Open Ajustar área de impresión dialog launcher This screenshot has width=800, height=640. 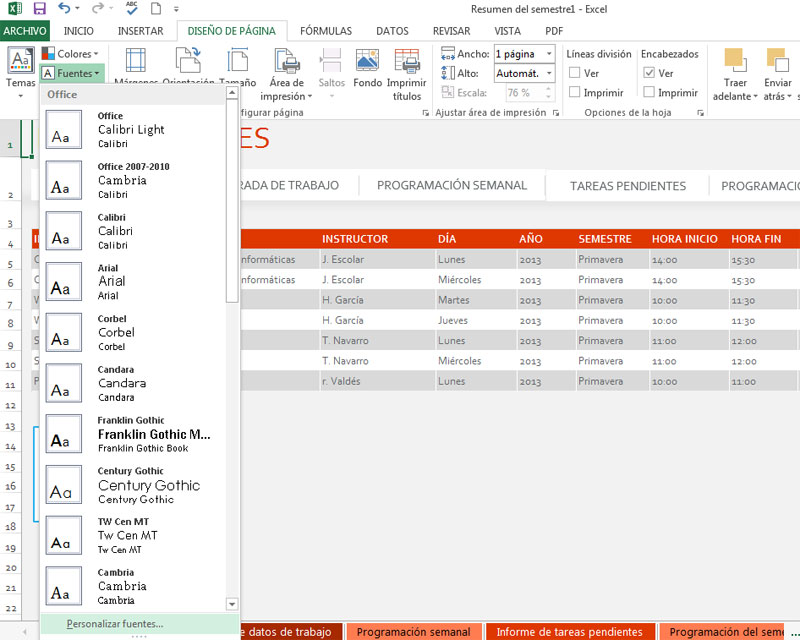click(x=556, y=113)
